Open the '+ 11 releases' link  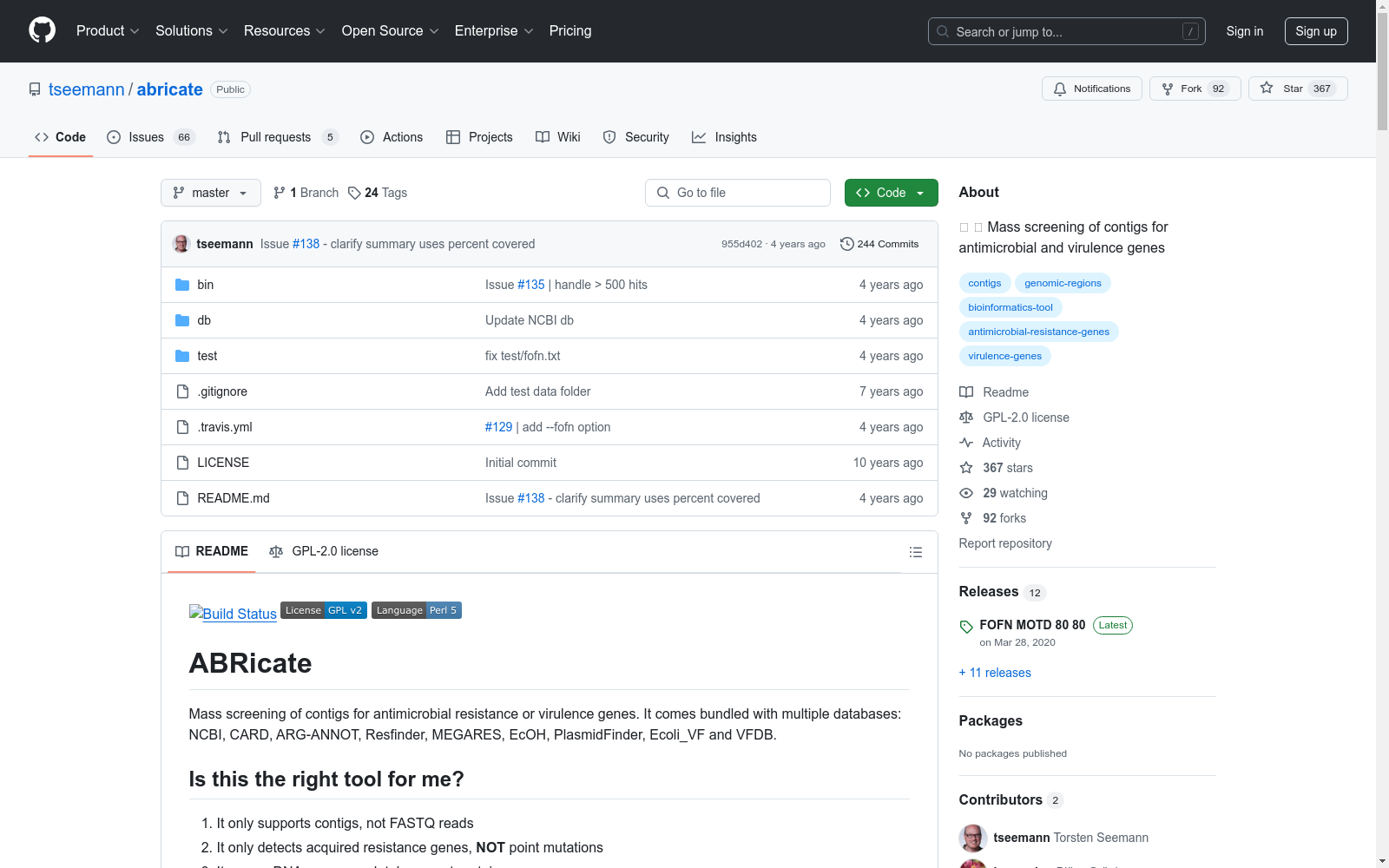click(x=995, y=673)
